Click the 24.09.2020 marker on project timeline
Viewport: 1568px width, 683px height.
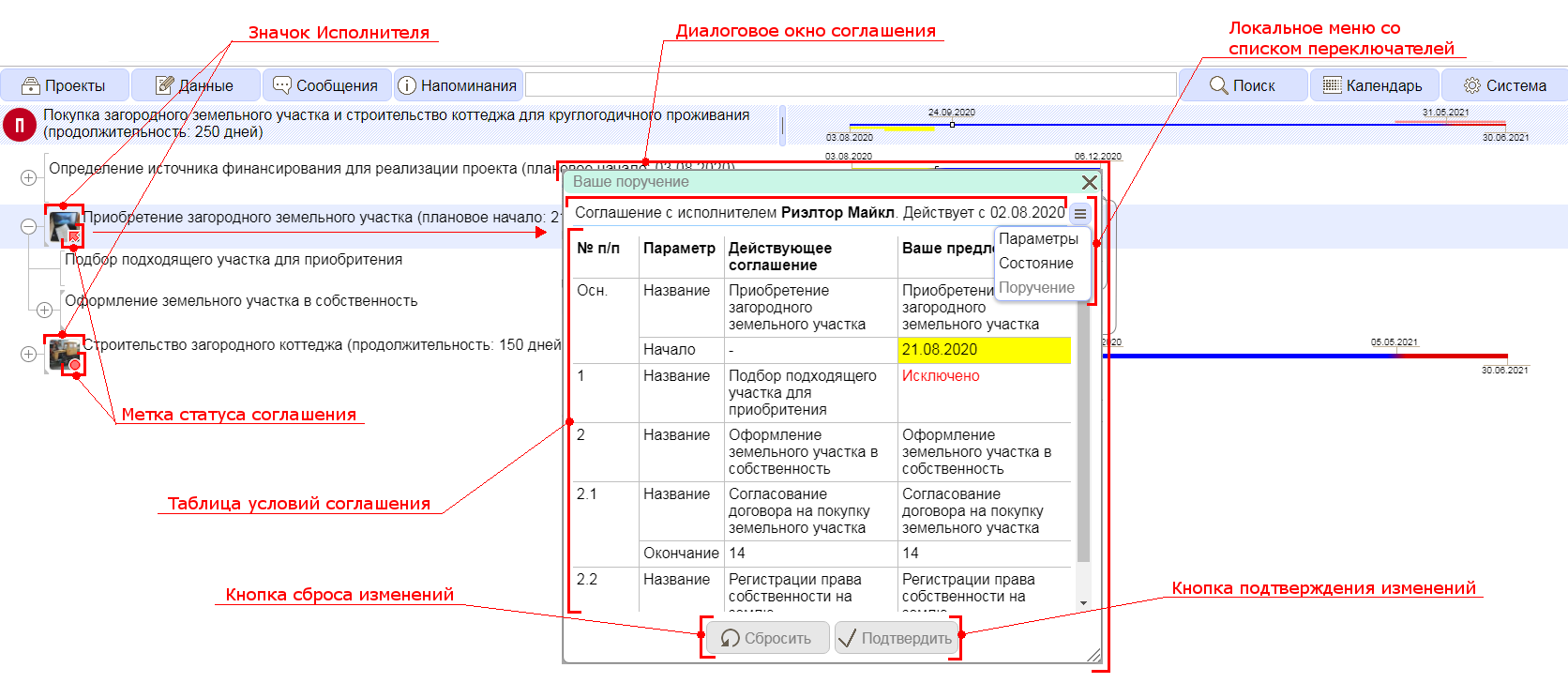click(x=952, y=124)
